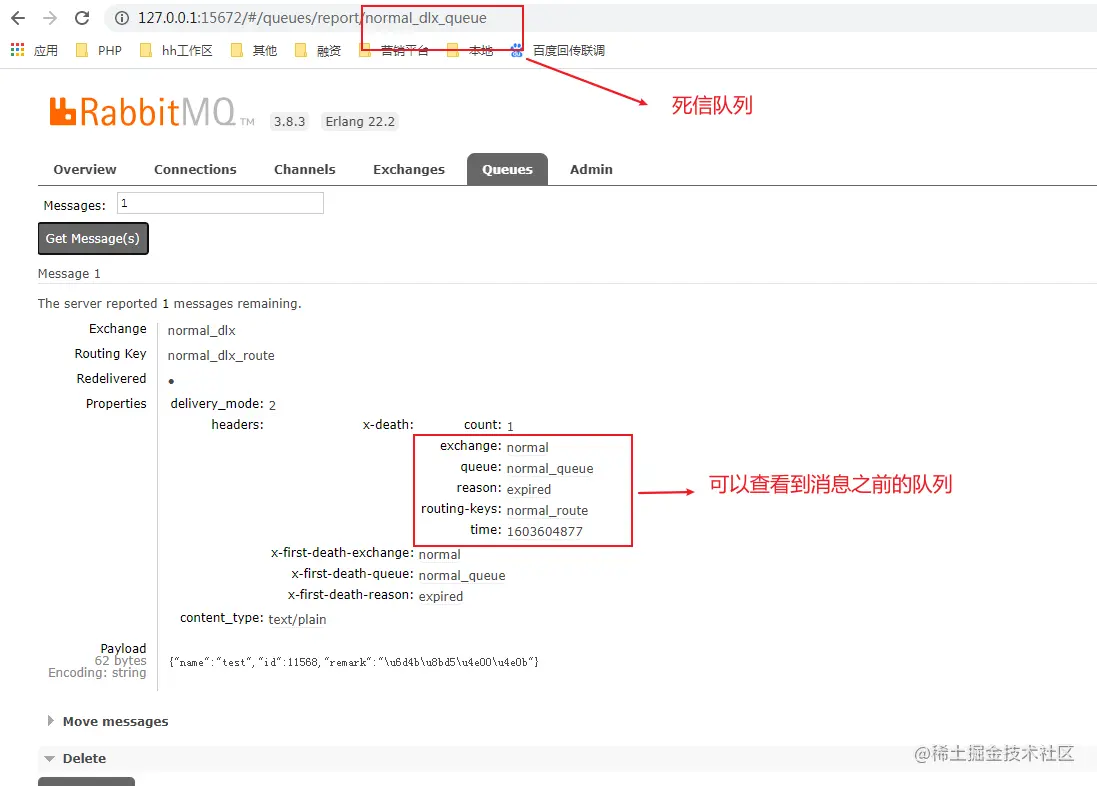This screenshot has width=1097, height=786.
Task: Click the time value 1603604877
Action: [x=544, y=531]
